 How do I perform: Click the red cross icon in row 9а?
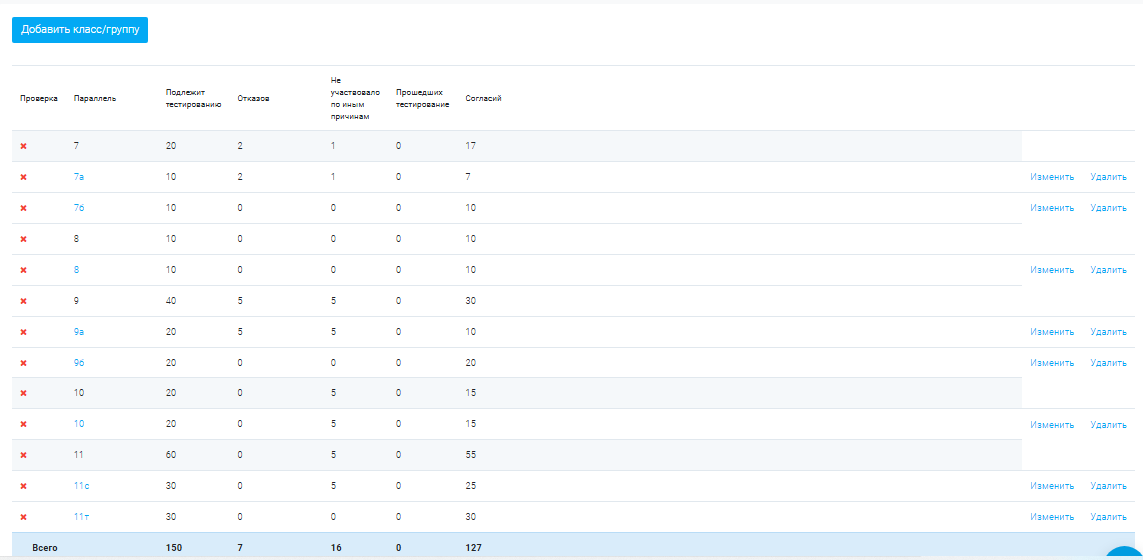[x=24, y=332]
